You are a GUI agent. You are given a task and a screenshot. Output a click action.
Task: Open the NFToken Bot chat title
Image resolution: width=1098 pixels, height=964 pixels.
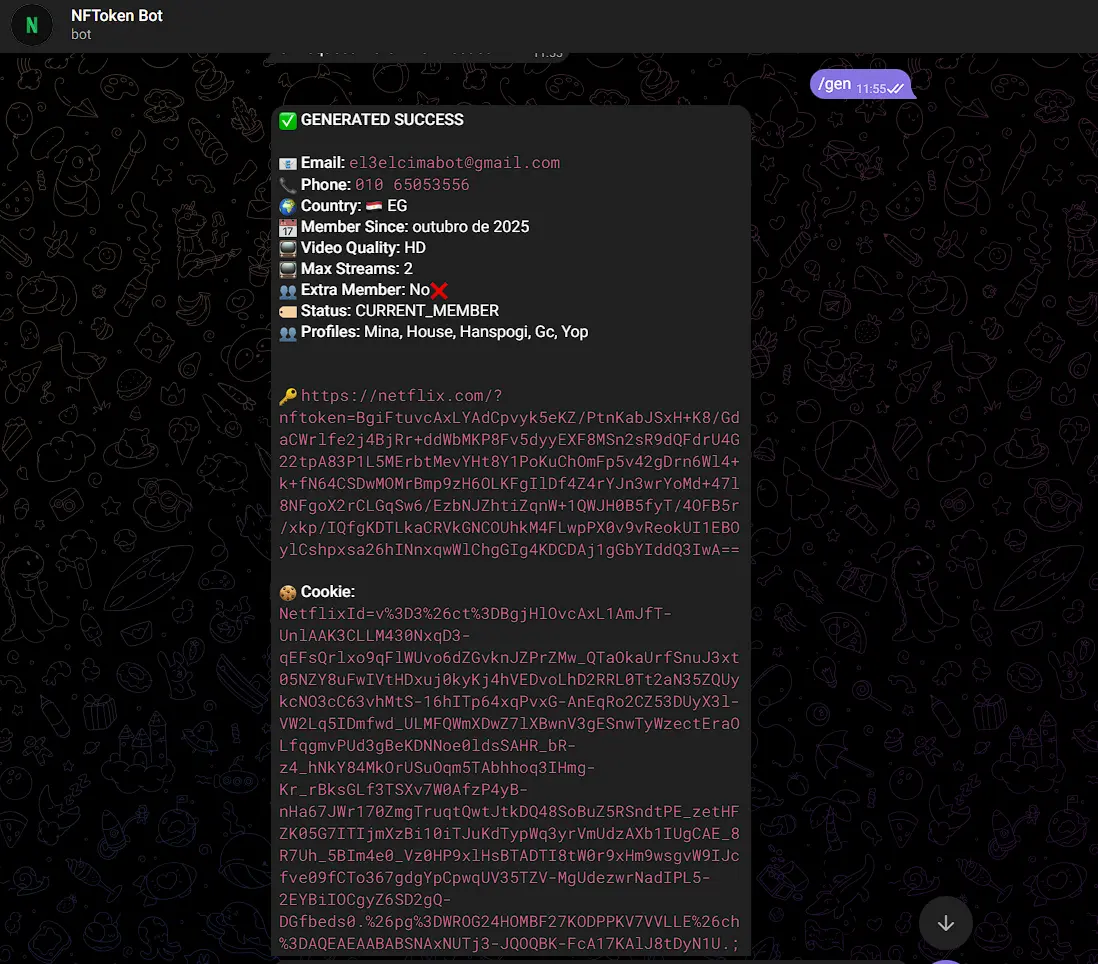click(x=116, y=15)
